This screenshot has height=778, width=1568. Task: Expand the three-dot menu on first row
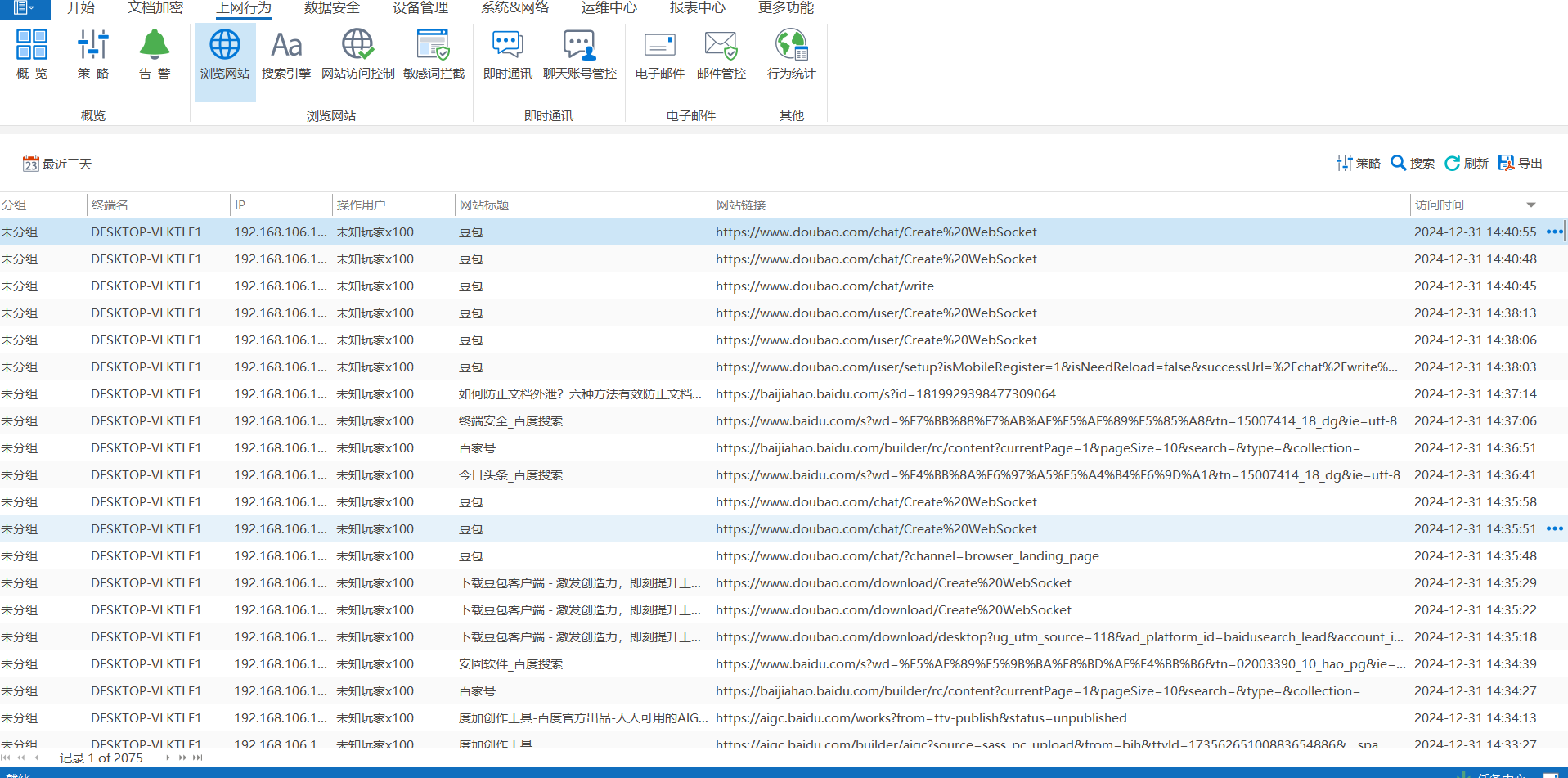(1554, 232)
